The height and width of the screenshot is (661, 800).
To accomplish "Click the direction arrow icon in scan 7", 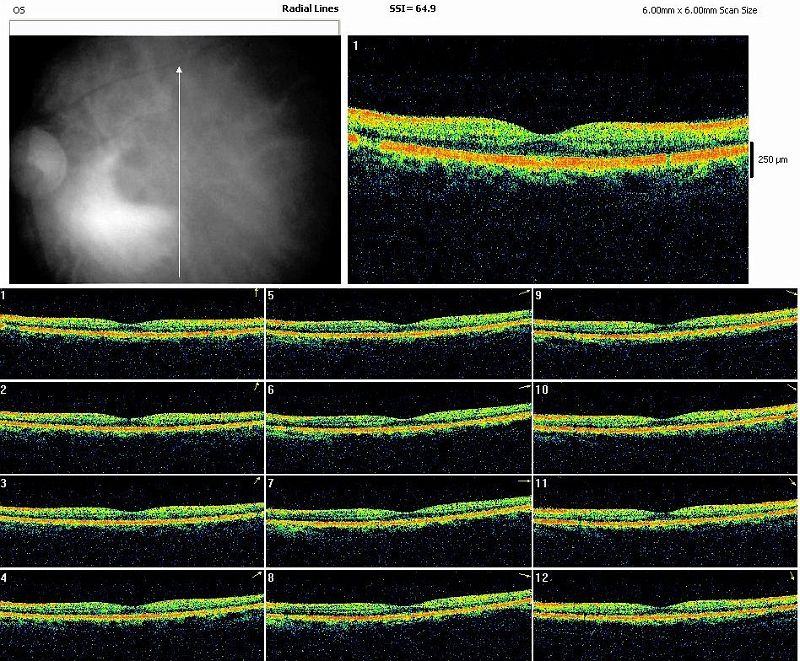I will click(524, 482).
